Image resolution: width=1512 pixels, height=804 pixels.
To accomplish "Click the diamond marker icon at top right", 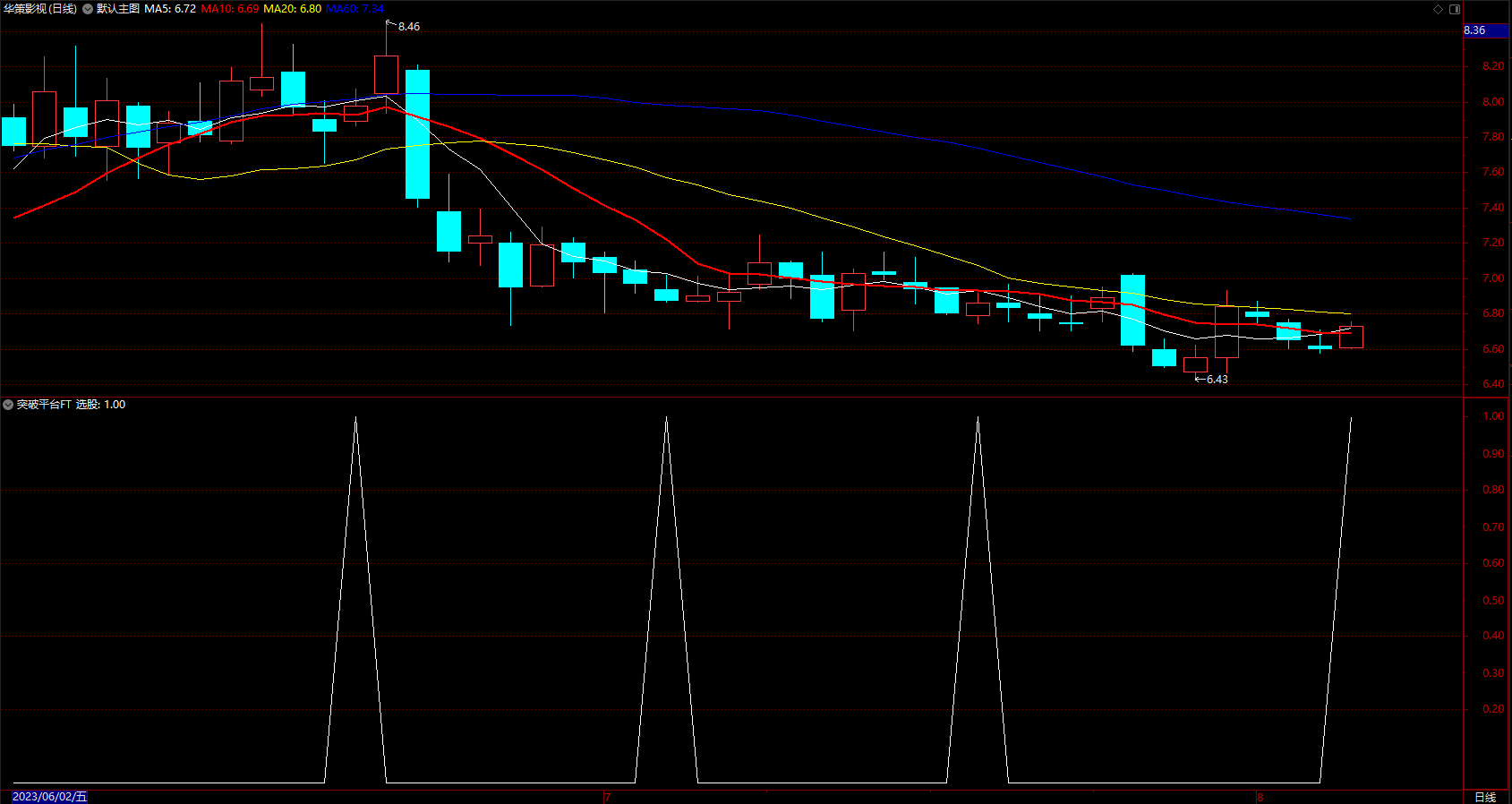I will click(1439, 9).
